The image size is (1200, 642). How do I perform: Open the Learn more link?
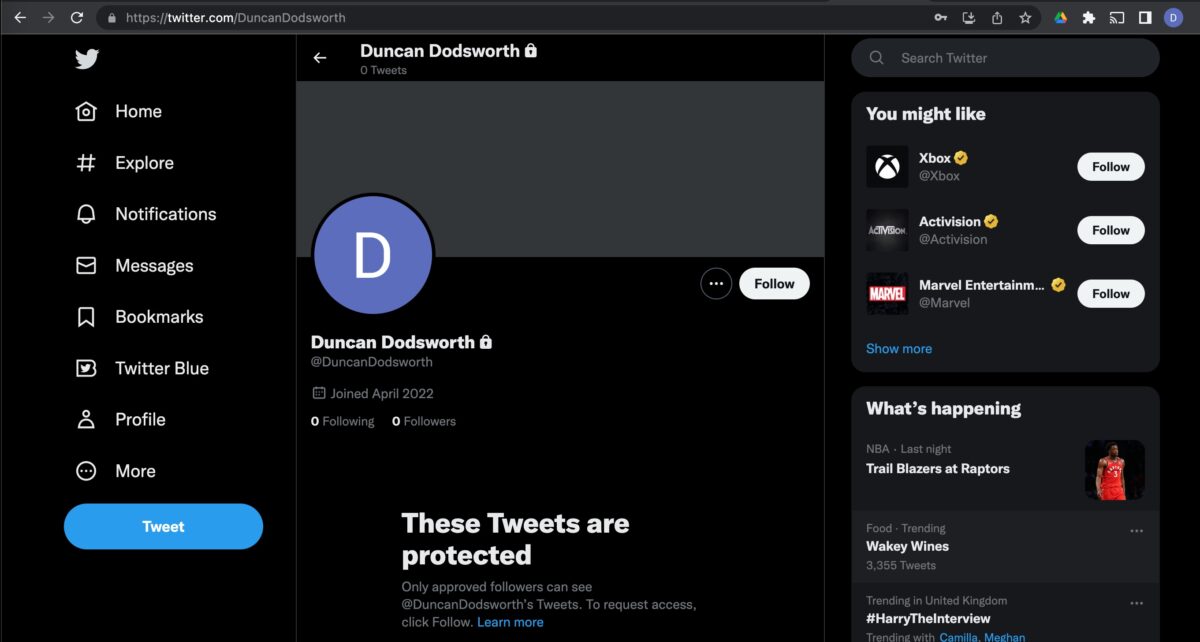click(x=510, y=622)
